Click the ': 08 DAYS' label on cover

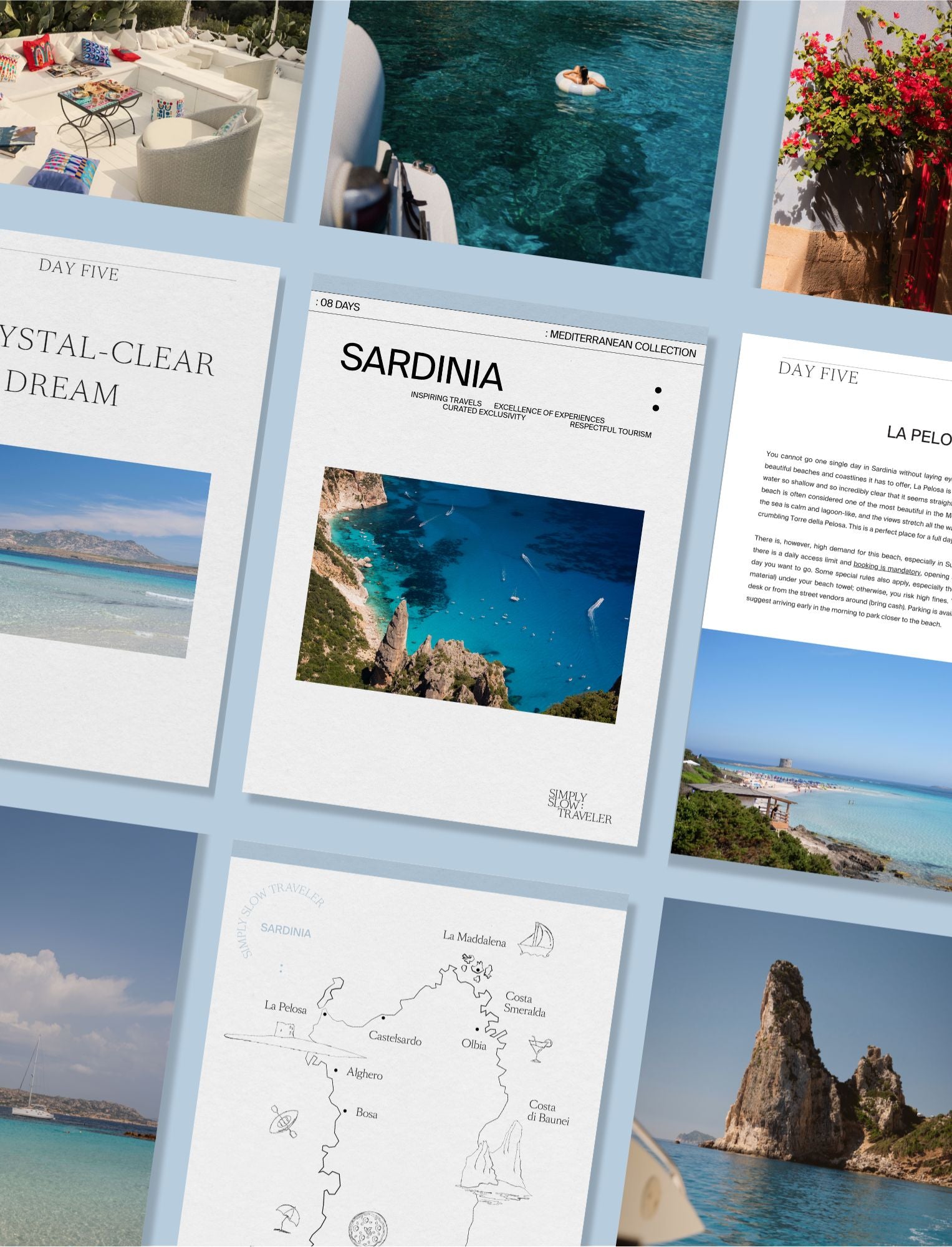(x=337, y=305)
